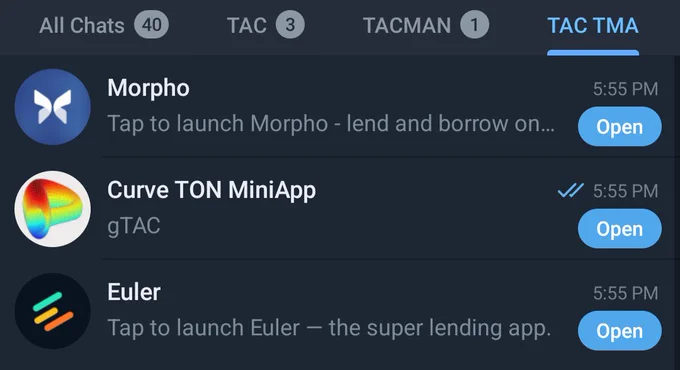Switch to the All Chats tab
Viewport: 680px width, 370px height.
coord(104,25)
